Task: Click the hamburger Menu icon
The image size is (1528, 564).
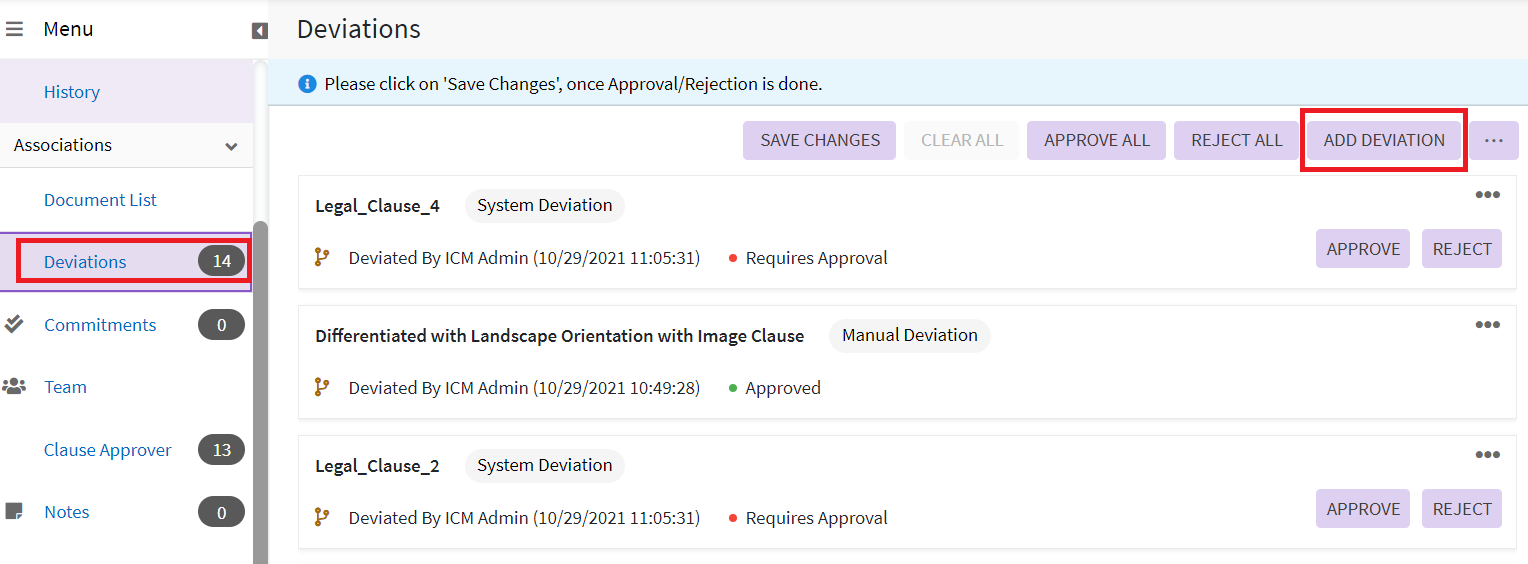Action: 14,29
